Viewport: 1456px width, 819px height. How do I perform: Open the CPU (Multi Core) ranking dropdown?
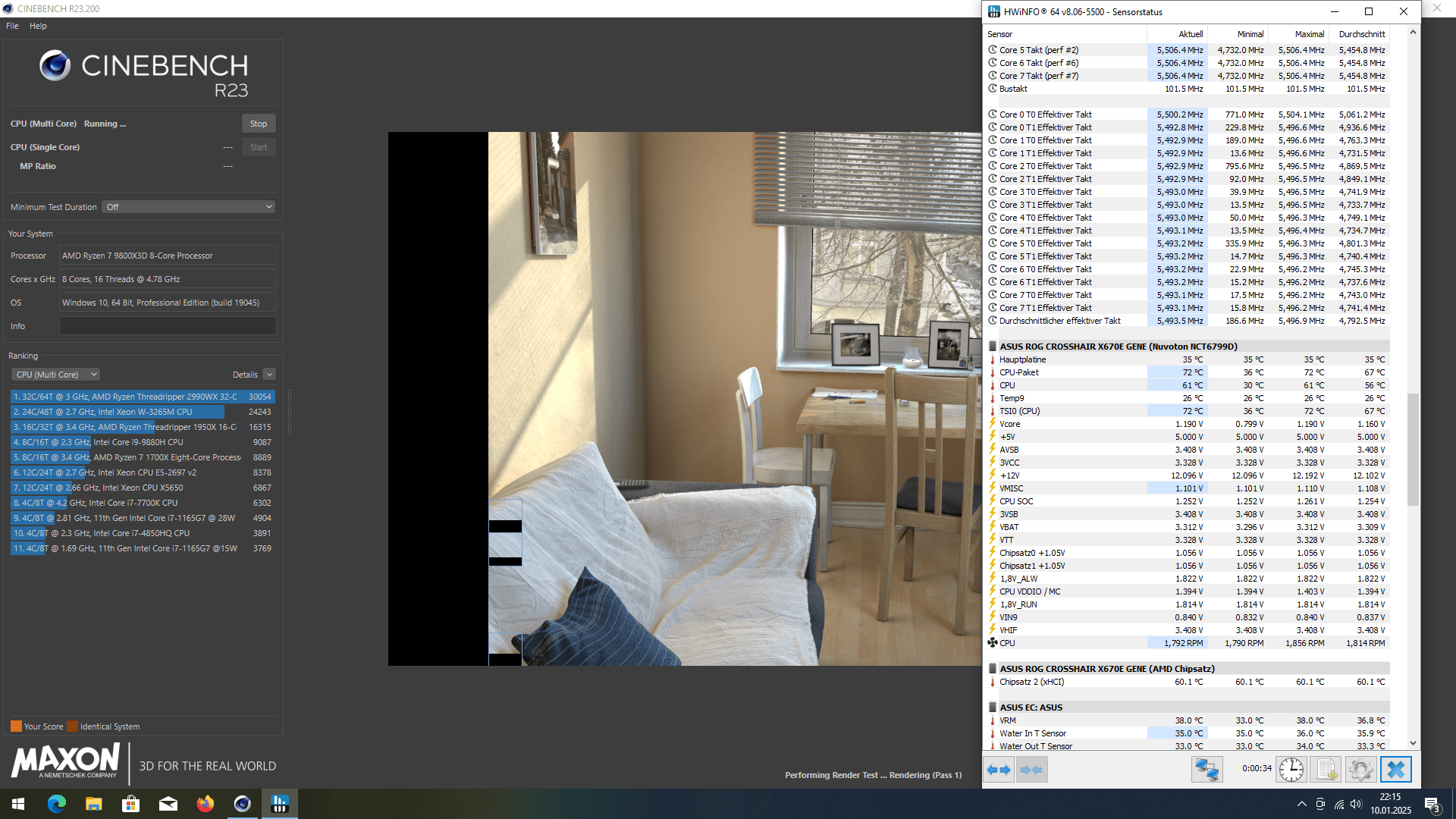[x=55, y=375]
